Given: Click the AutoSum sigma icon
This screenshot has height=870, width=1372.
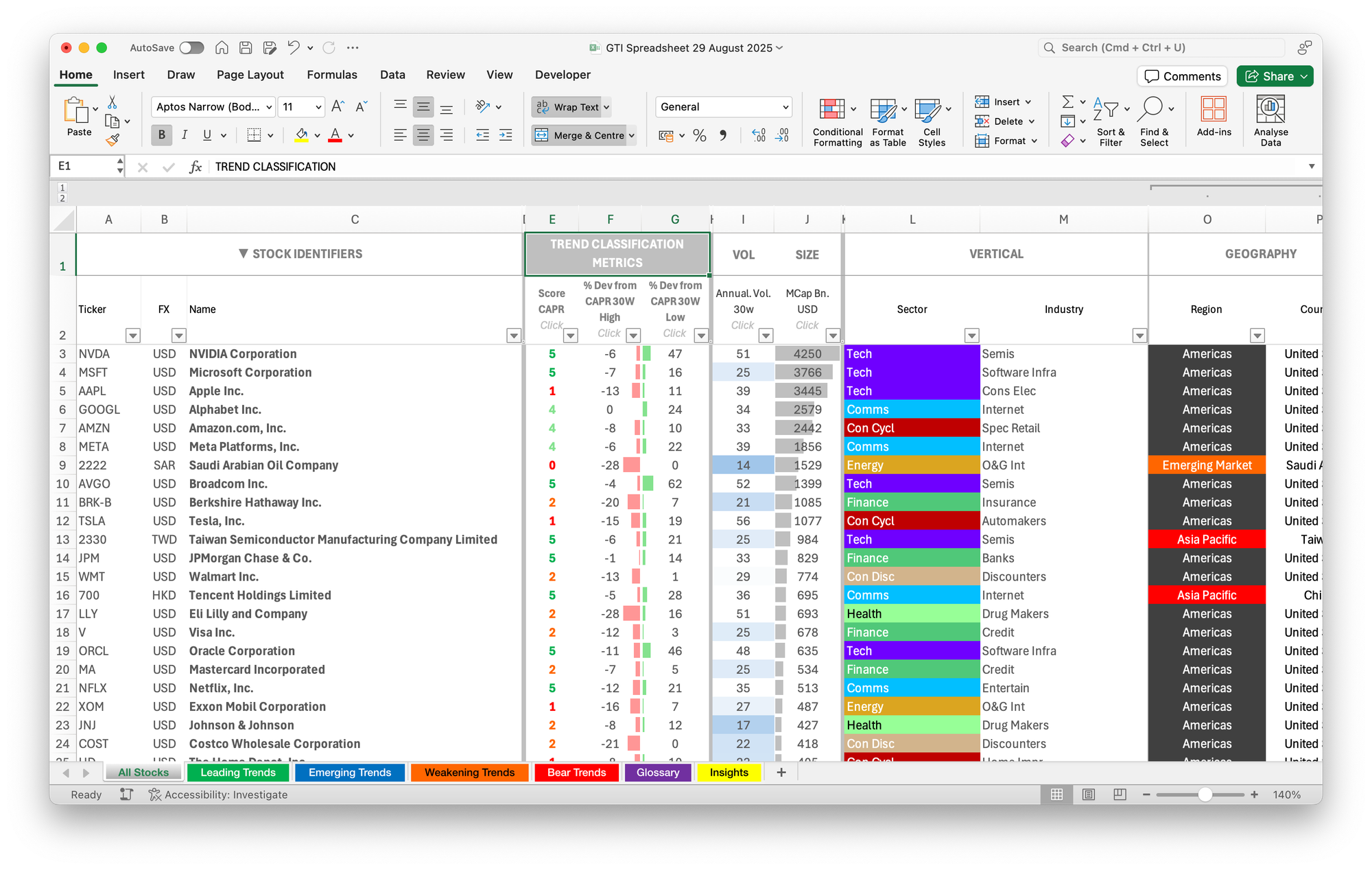Looking at the screenshot, I should pos(1068,102).
